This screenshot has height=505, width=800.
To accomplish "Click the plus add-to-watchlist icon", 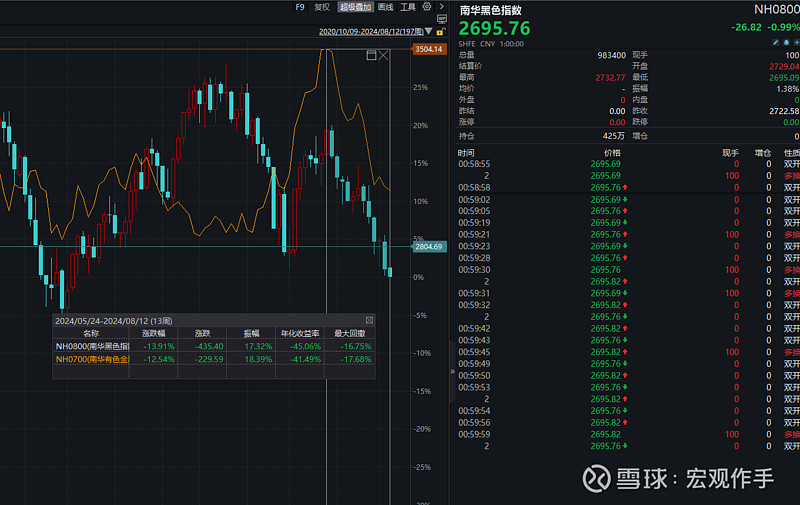I will (796, 43).
